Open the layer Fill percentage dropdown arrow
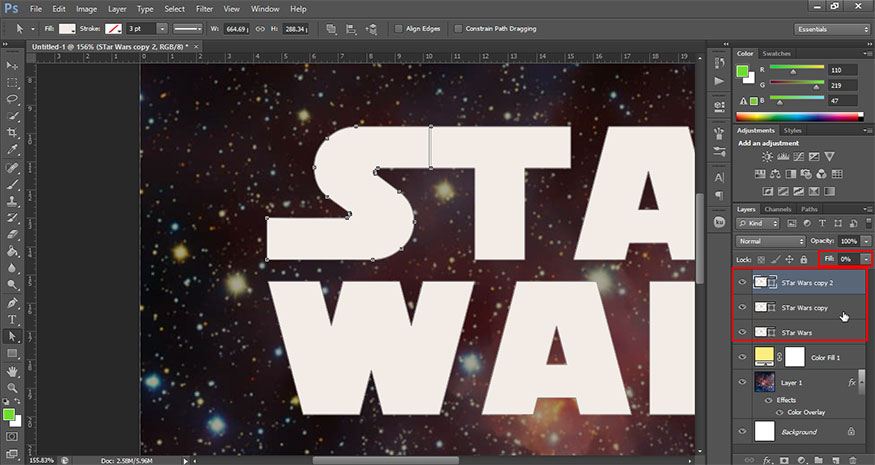 coord(866,259)
